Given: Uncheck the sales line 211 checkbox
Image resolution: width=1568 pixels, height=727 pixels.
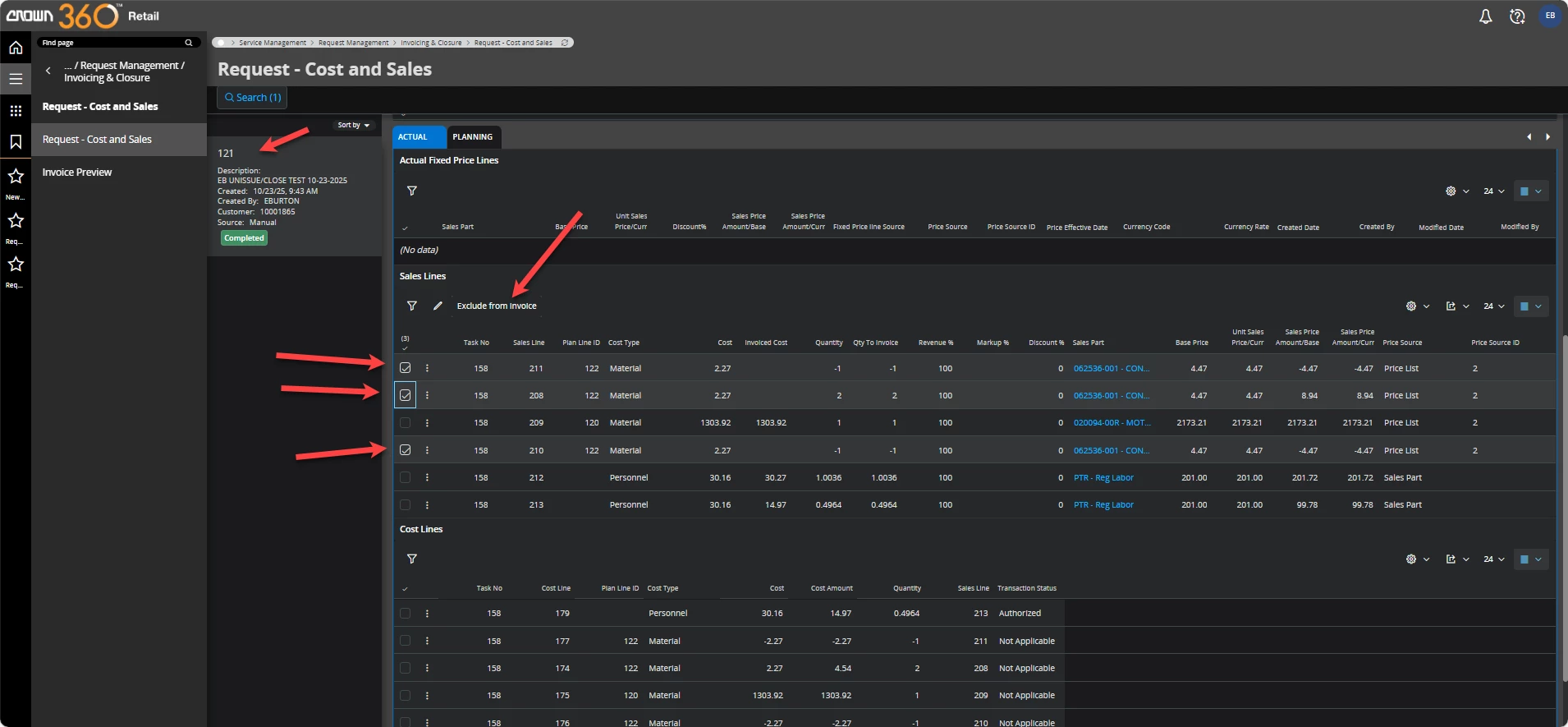Looking at the screenshot, I should (406, 368).
